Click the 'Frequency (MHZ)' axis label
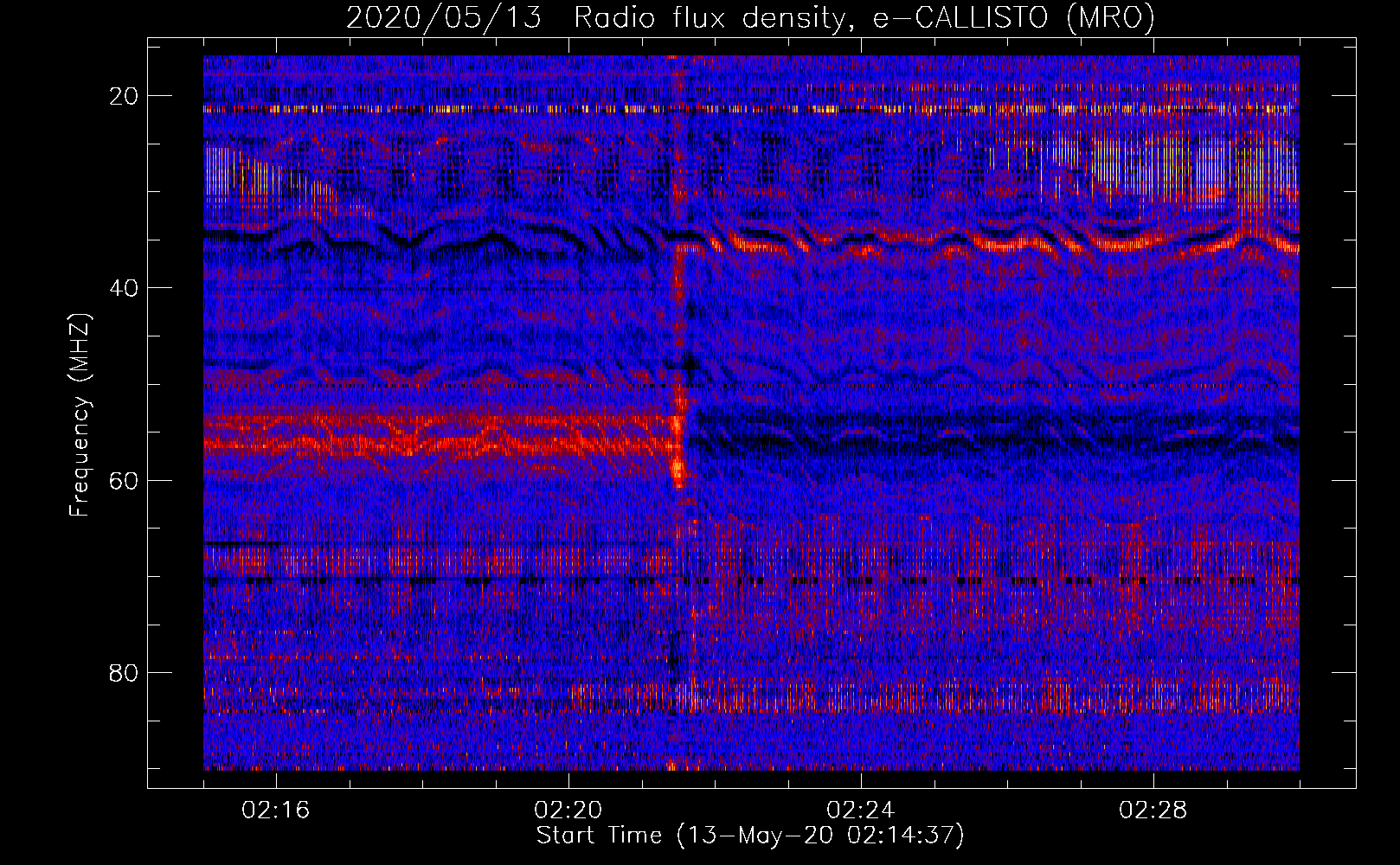This screenshot has width=1400, height=865. coord(80,415)
